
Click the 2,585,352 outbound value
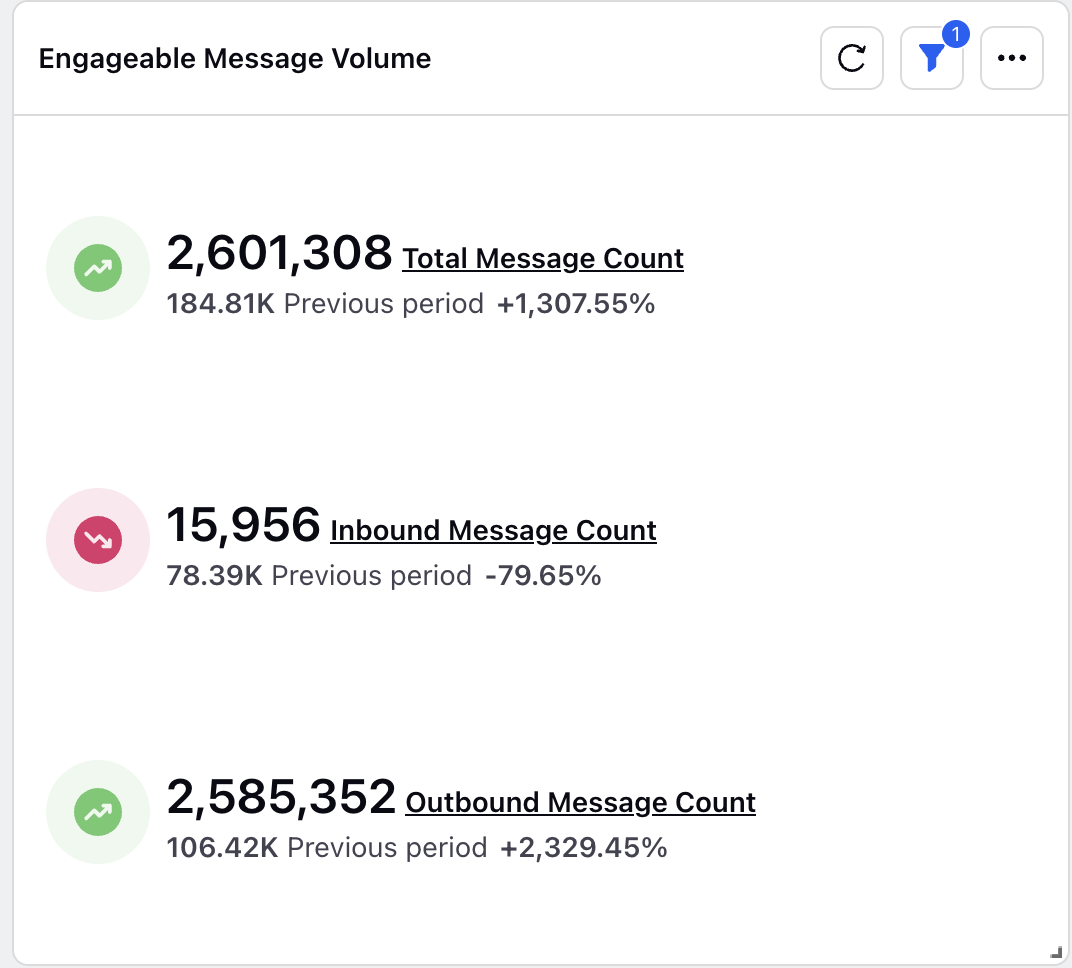(x=281, y=797)
